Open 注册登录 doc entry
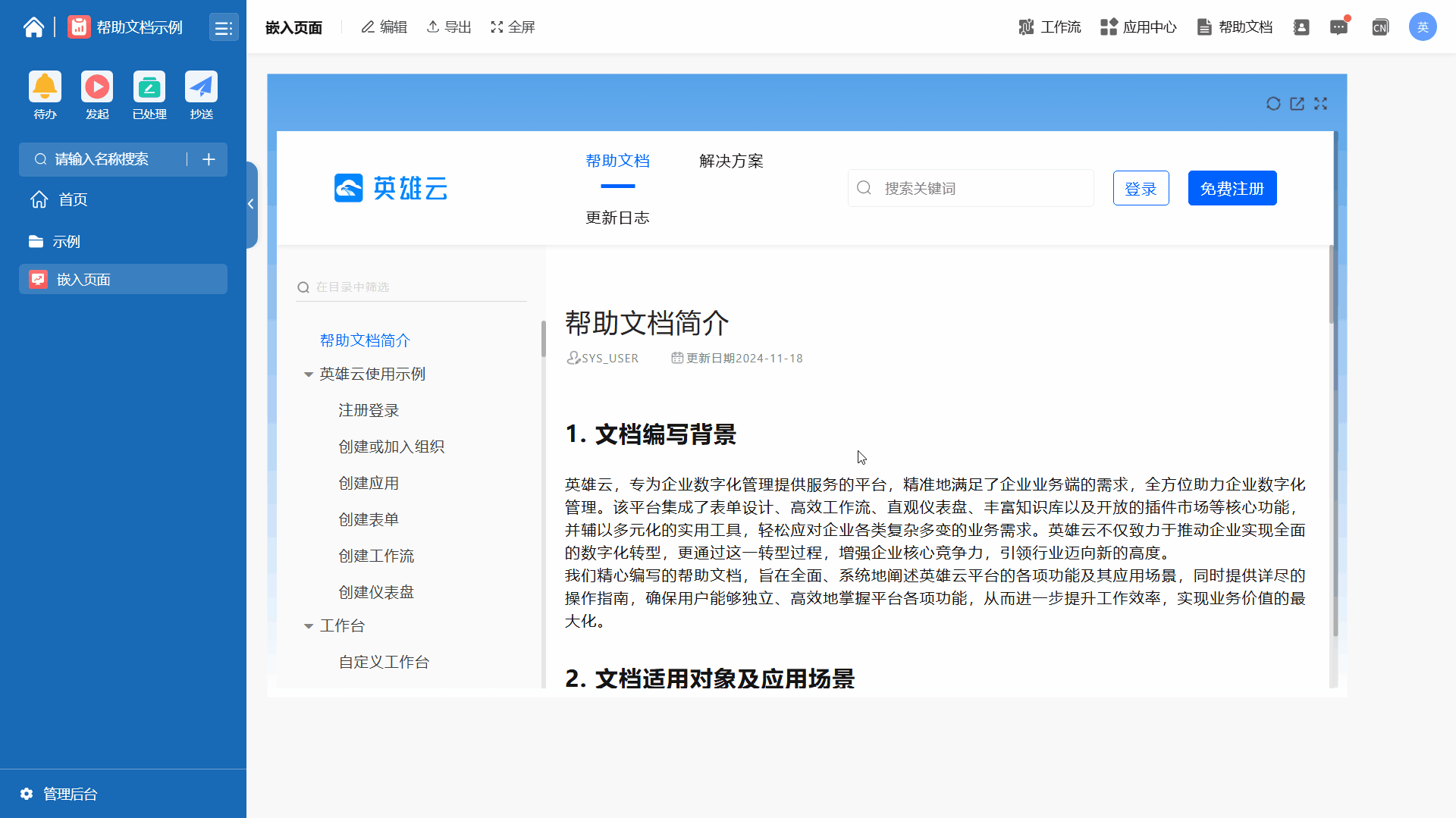Screen dimensions: 1456x818 369,410
